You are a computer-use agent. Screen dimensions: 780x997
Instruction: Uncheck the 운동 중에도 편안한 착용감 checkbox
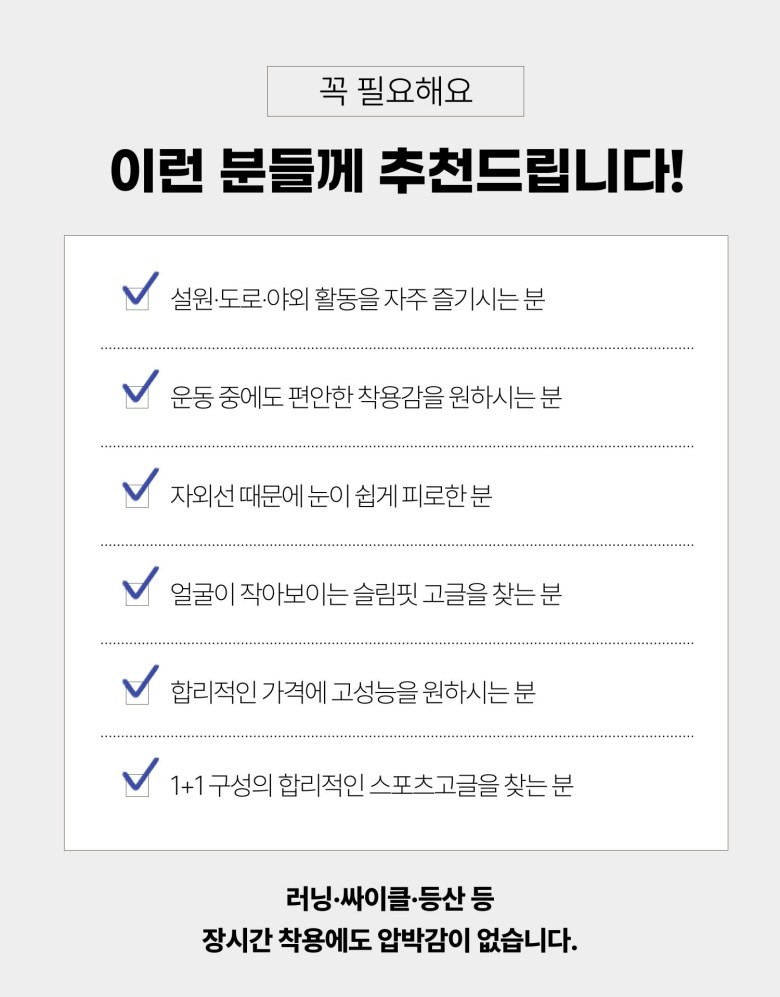click(137, 395)
